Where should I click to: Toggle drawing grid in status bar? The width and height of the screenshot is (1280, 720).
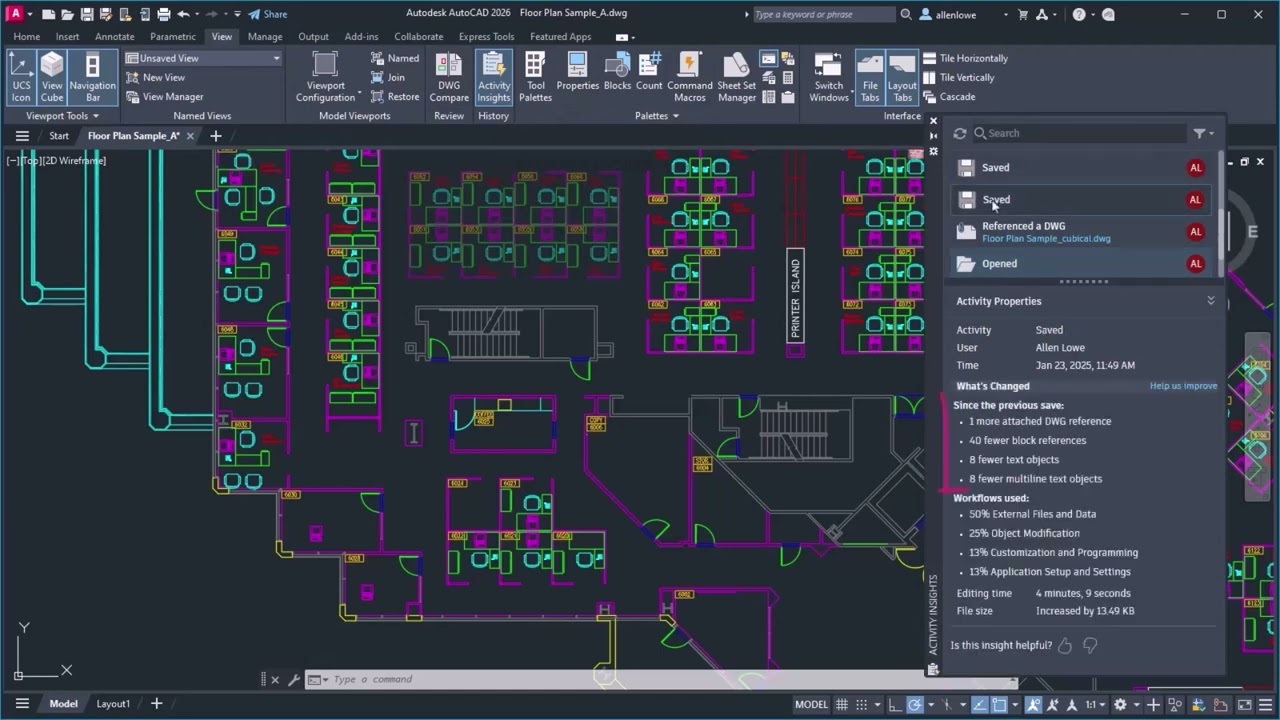842,704
